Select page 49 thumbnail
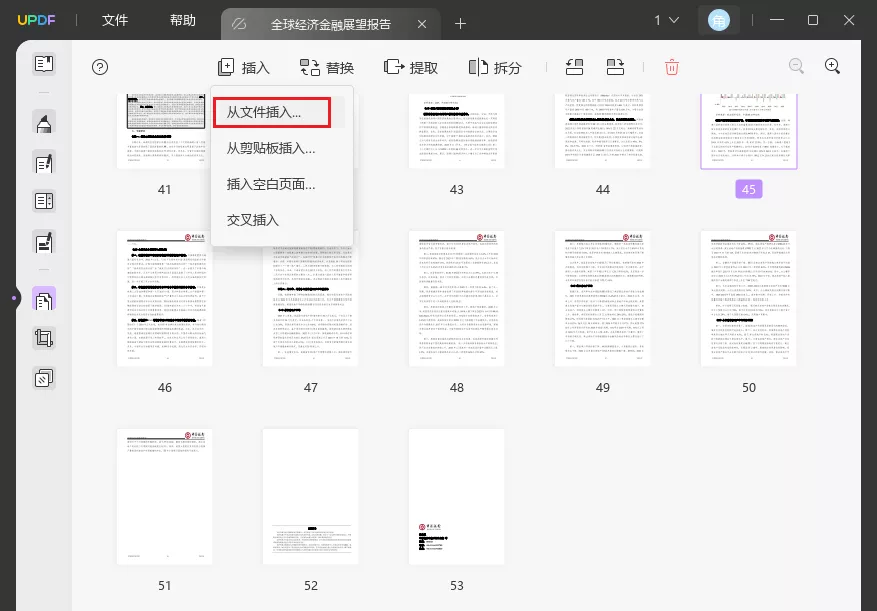The image size is (877, 611). 602,299
